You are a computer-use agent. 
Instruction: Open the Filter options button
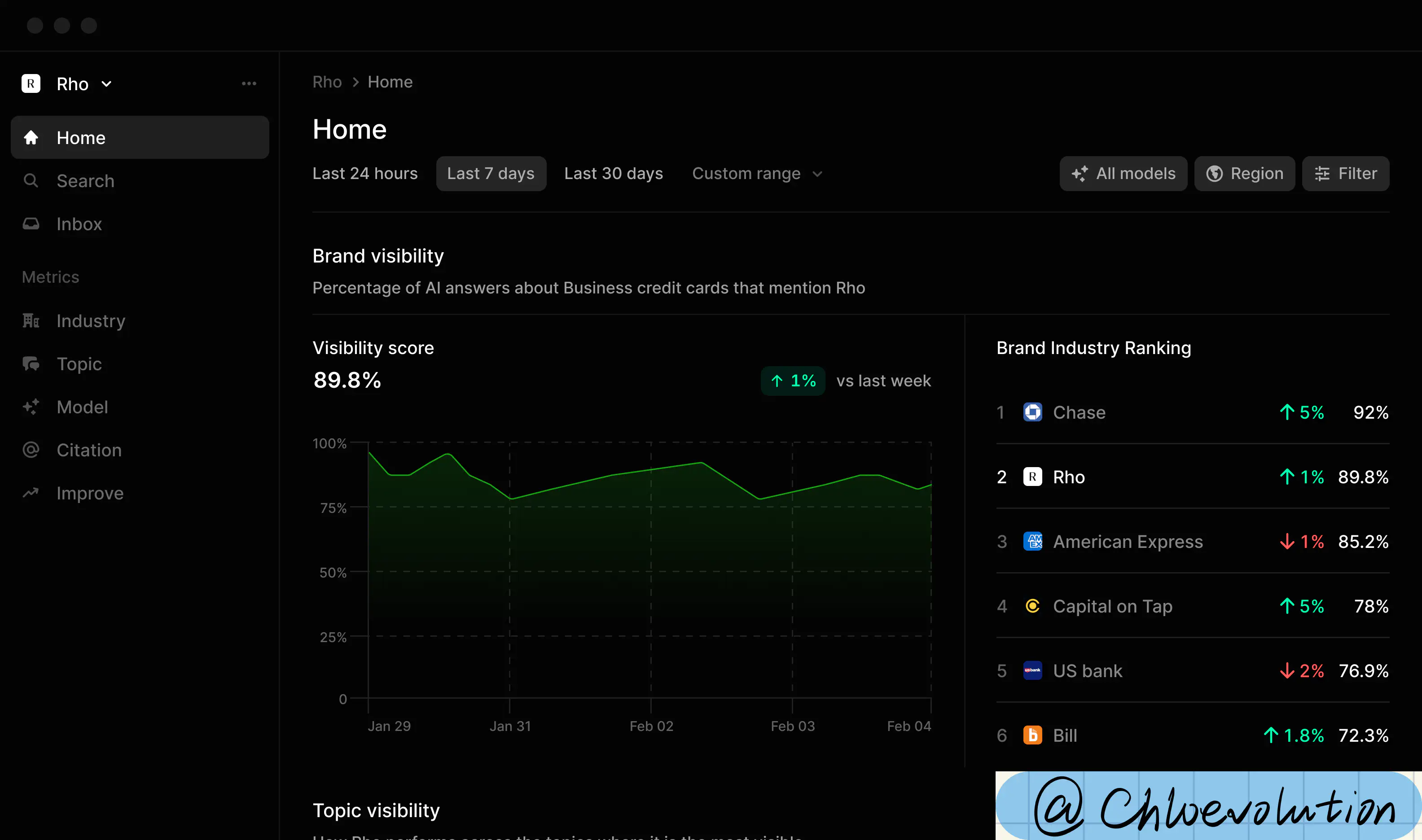click(1345, 173)
